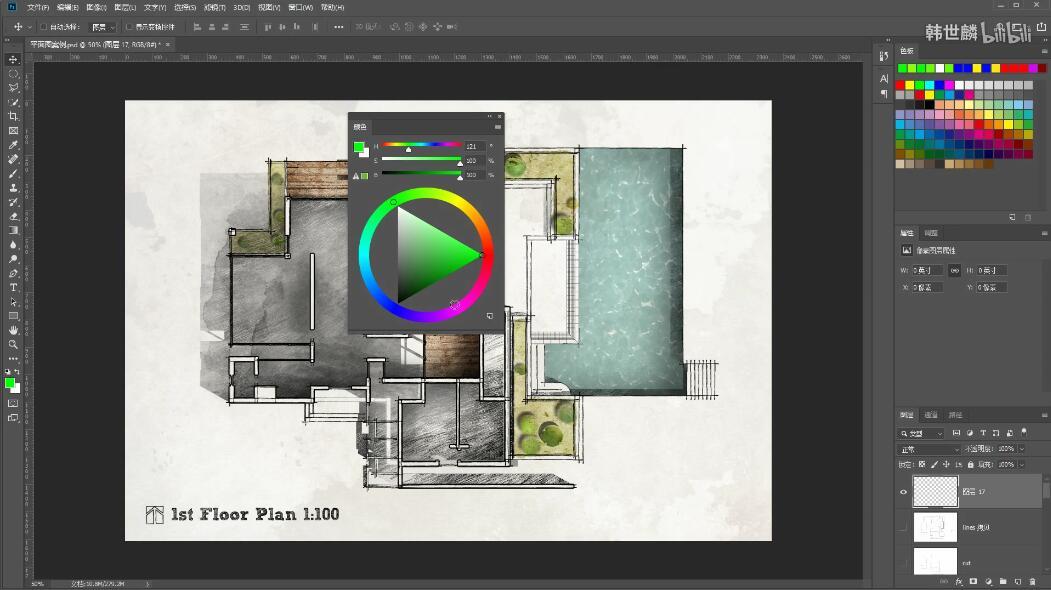The height and width of the screenshot is (590, 1051).
Task: Enable 自动选择 checkbox in options bar
Action: (43, 27)
